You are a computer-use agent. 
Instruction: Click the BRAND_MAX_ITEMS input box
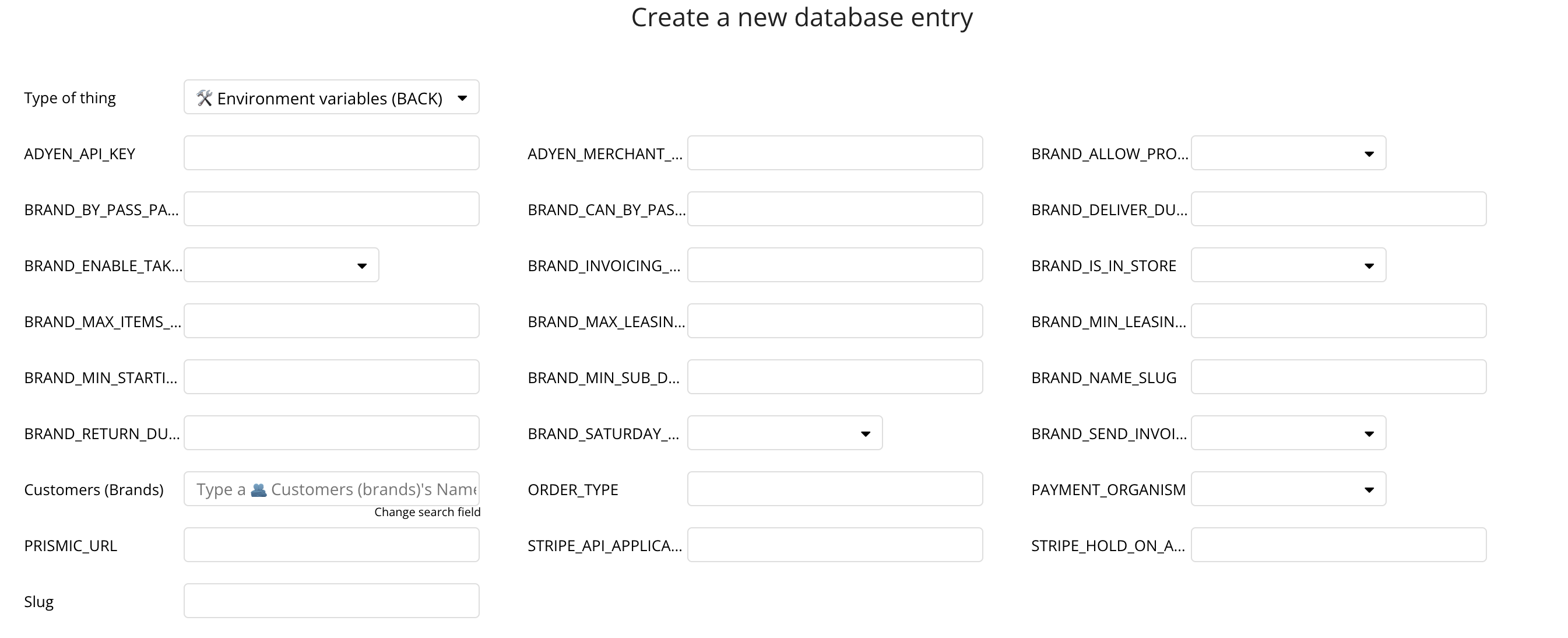click(331, 321)
